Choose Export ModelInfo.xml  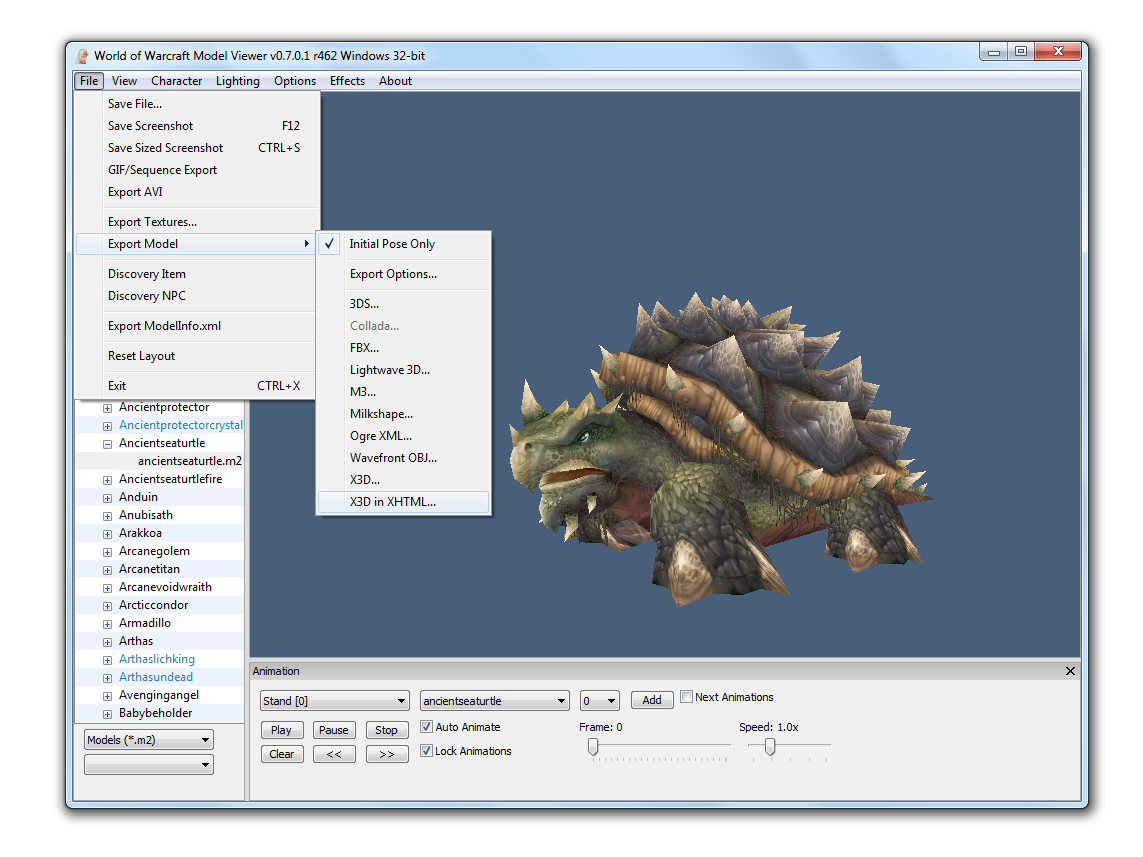coord(197,326)
